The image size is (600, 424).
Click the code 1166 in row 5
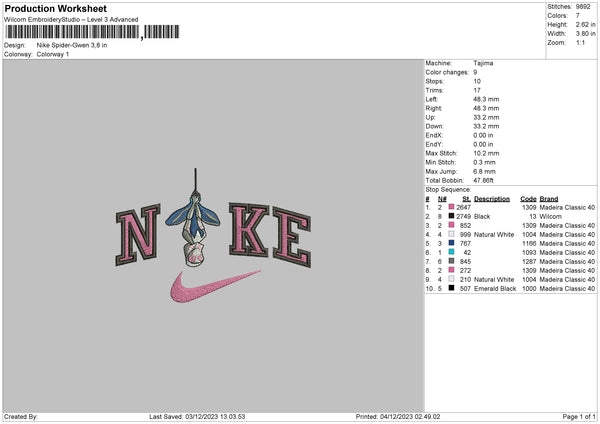tap(529, 243)
